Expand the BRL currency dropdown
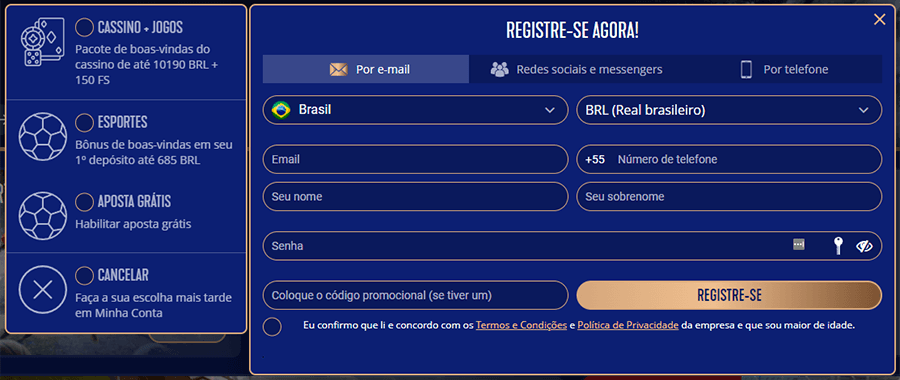This screenshot has width=900, height=380. 729,110
